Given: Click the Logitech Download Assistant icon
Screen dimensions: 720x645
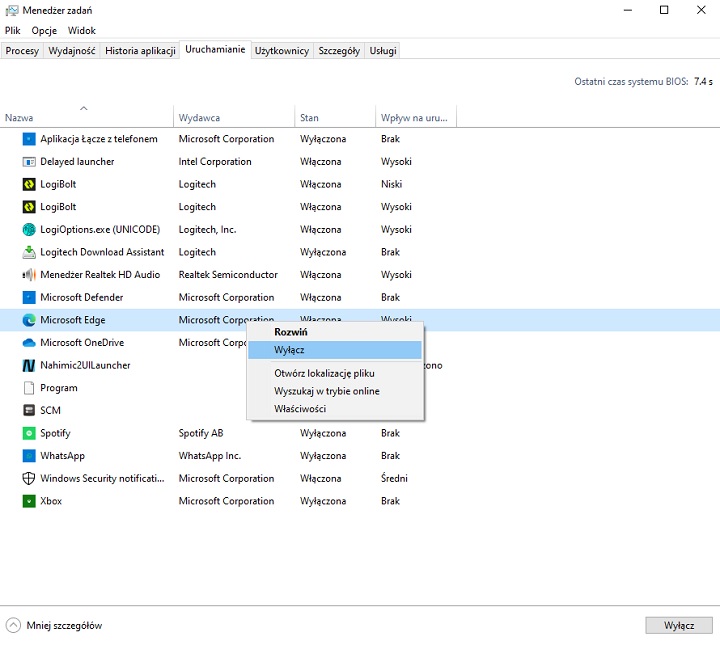Looking at the screenshot, I should point(29,252).
